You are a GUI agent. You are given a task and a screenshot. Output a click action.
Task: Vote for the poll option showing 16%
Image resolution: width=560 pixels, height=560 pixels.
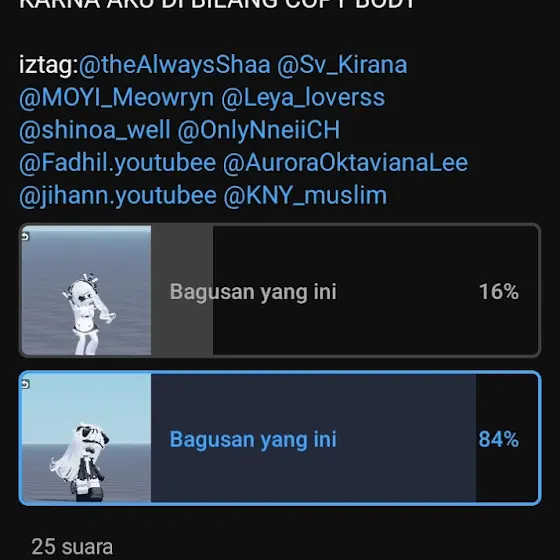[280, 290]
